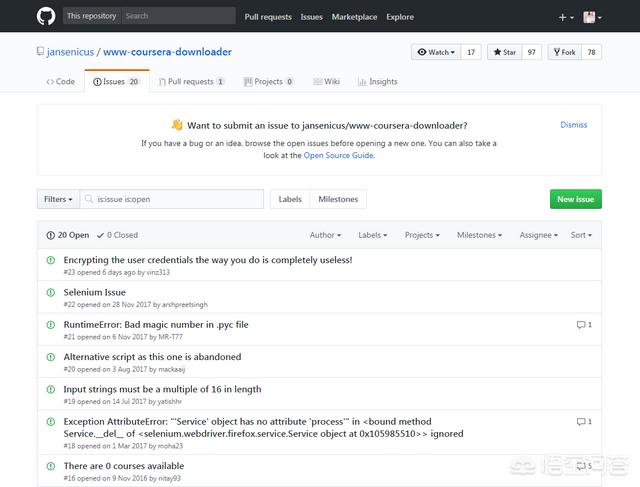This screenshot has width=640, height=487.
Task: Open author MR-T77 link
Action: pos(170,337)
